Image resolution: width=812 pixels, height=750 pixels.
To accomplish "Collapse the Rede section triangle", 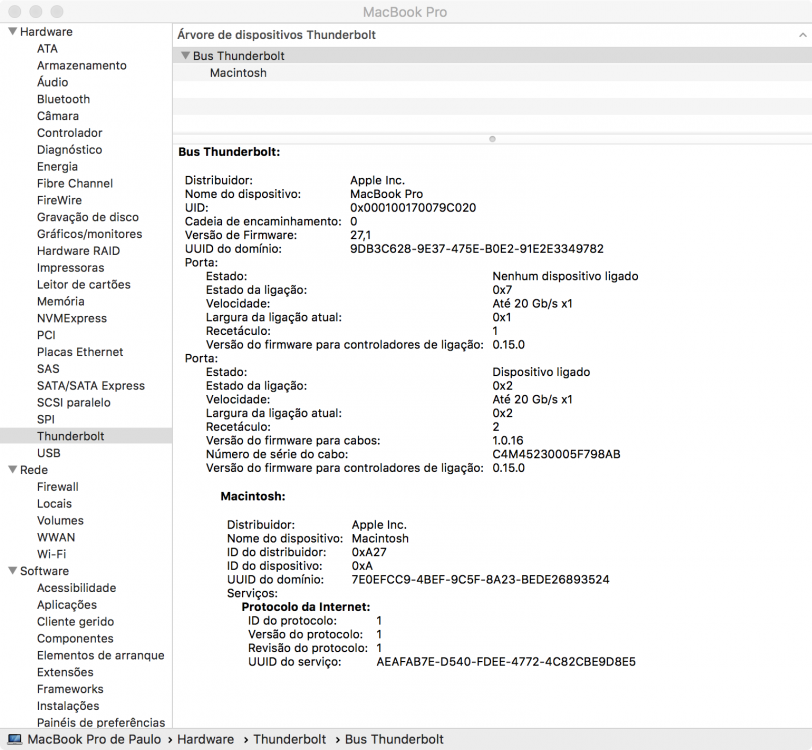I will 13,469.
